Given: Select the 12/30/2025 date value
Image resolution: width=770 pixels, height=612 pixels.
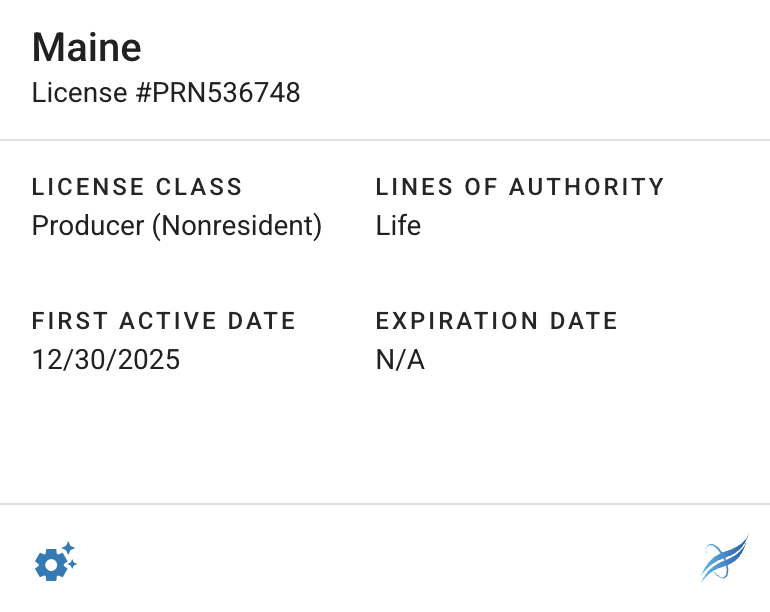Looking at the screenshot, I should point(106,360).
